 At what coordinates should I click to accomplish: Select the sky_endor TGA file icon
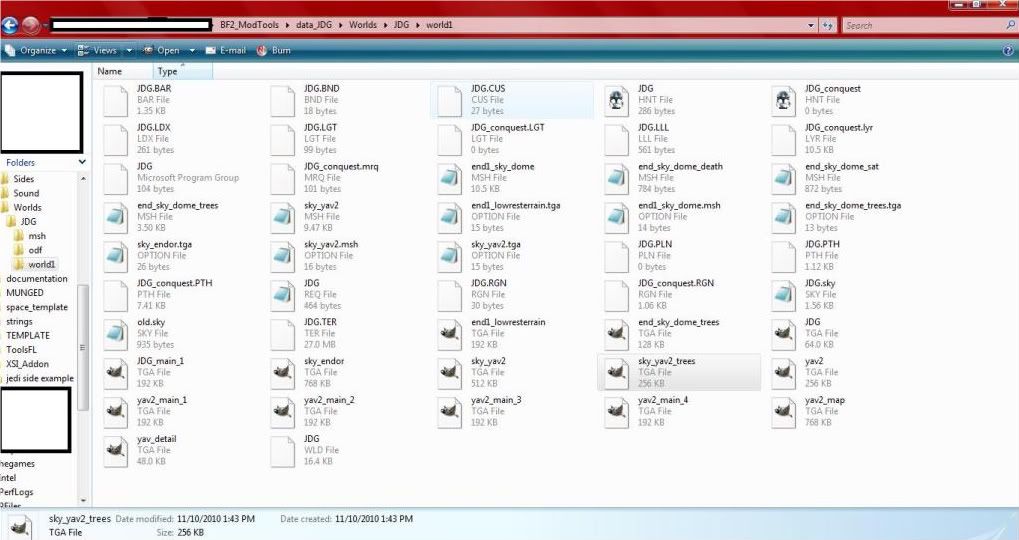283,374
